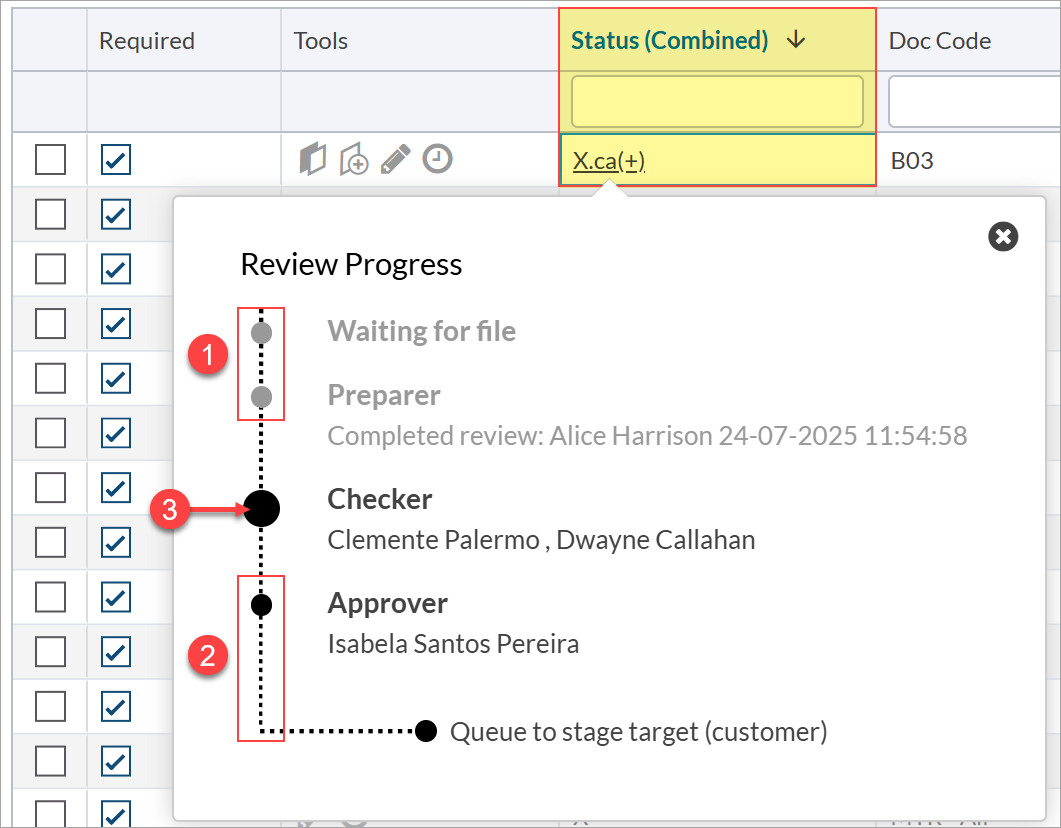Click the Checker stage label
Viewport: 1061px width, 828px height.
tap(380, 499)
